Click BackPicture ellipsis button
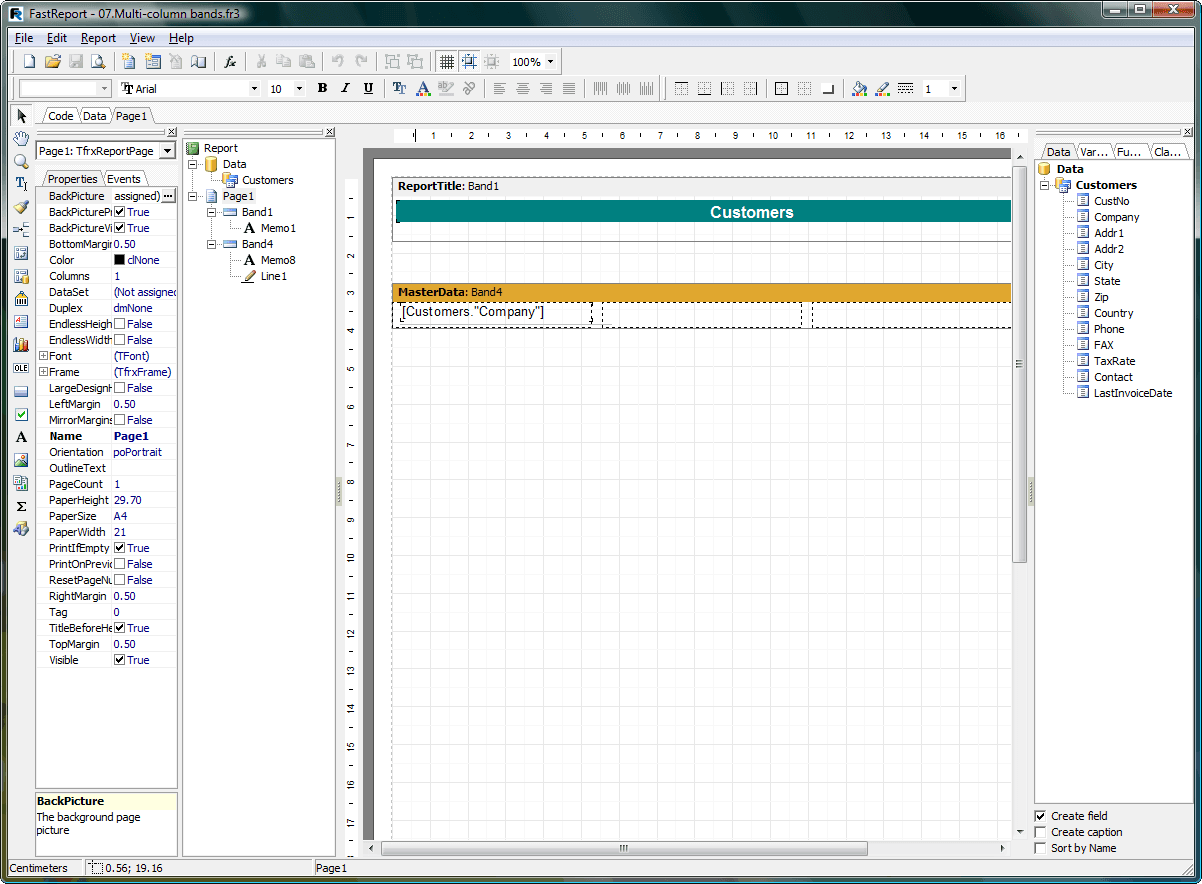This screenshot has height=884, width=1202. [x=168, y=196]
